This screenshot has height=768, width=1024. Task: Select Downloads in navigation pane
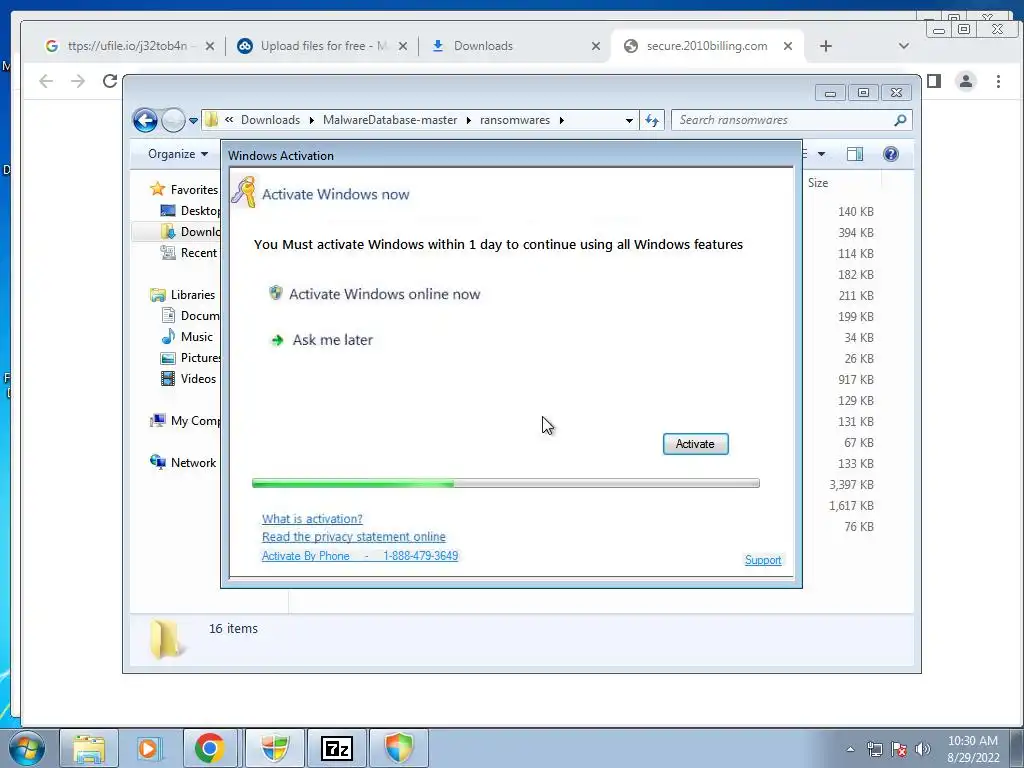[190, 231]
